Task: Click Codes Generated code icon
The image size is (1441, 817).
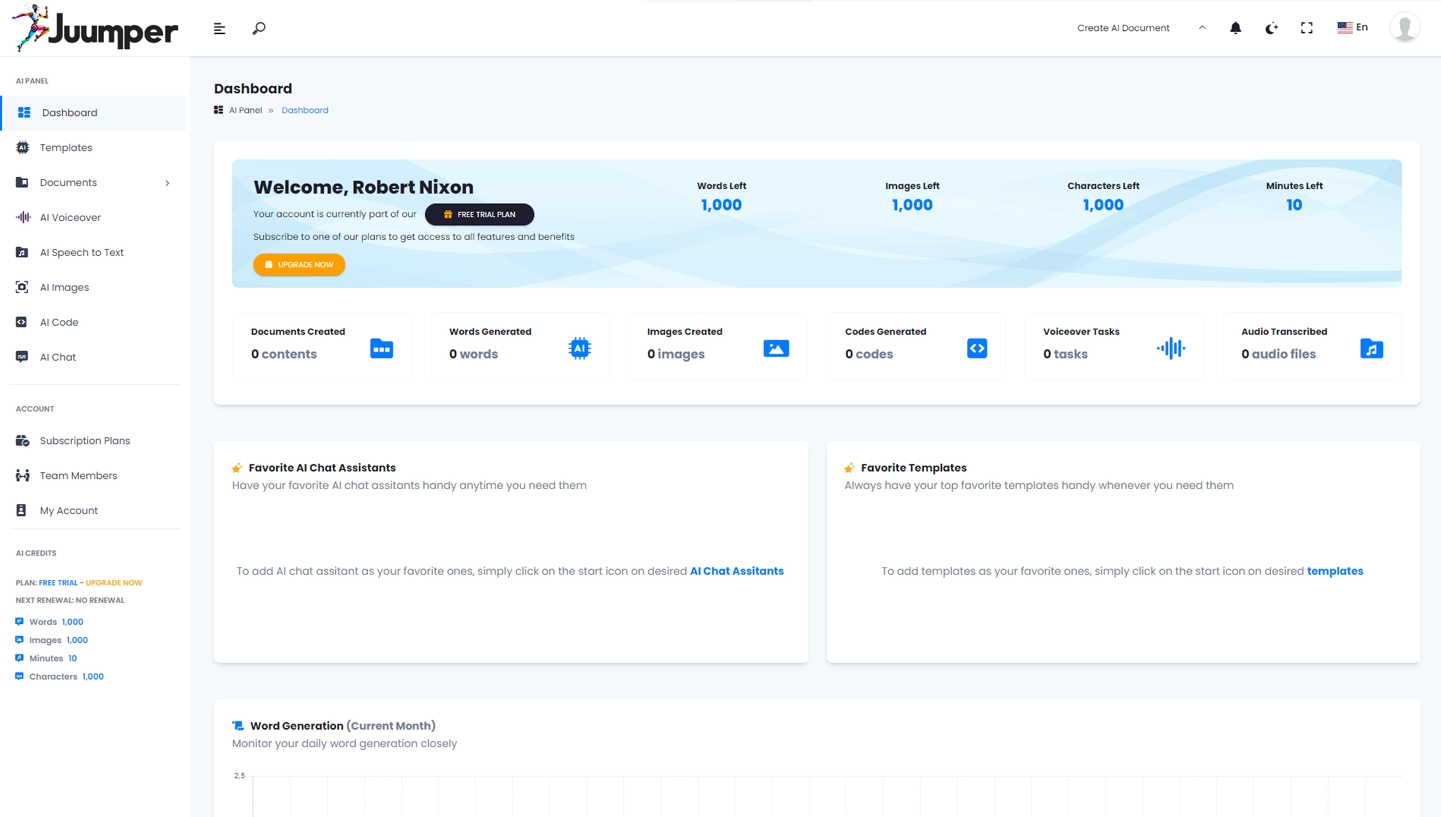Action: (x=977, y=348)
